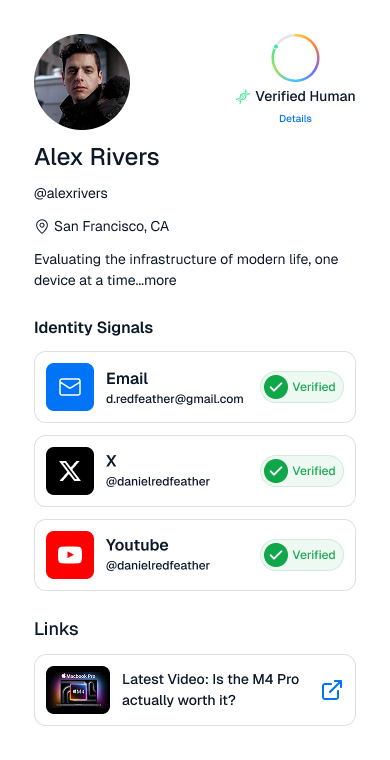Click the Verified badge on Youtube card
Viewport: 390px width, 760px height.
pos(302,554)
